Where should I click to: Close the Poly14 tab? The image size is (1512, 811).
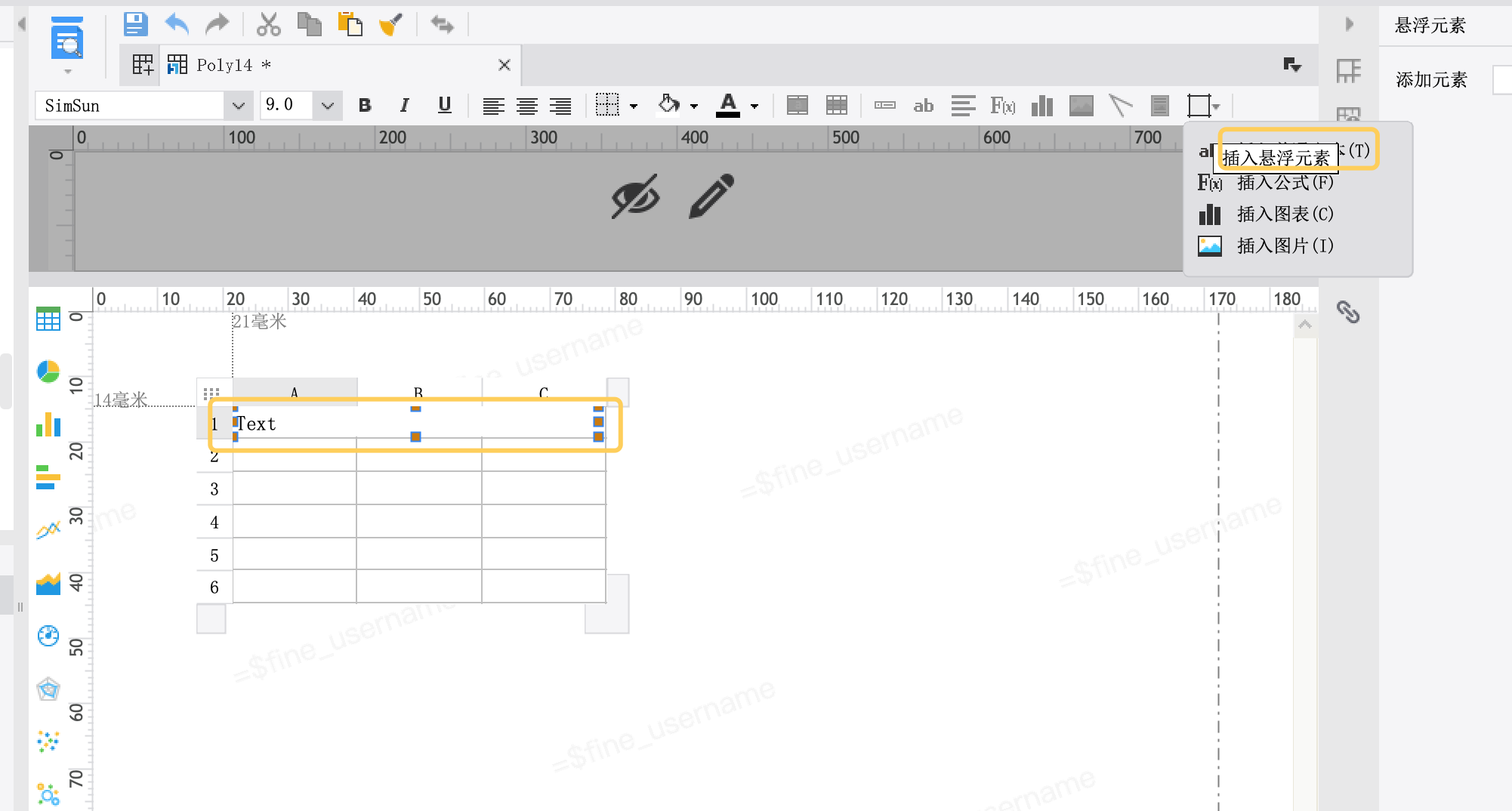pos(505,65)
